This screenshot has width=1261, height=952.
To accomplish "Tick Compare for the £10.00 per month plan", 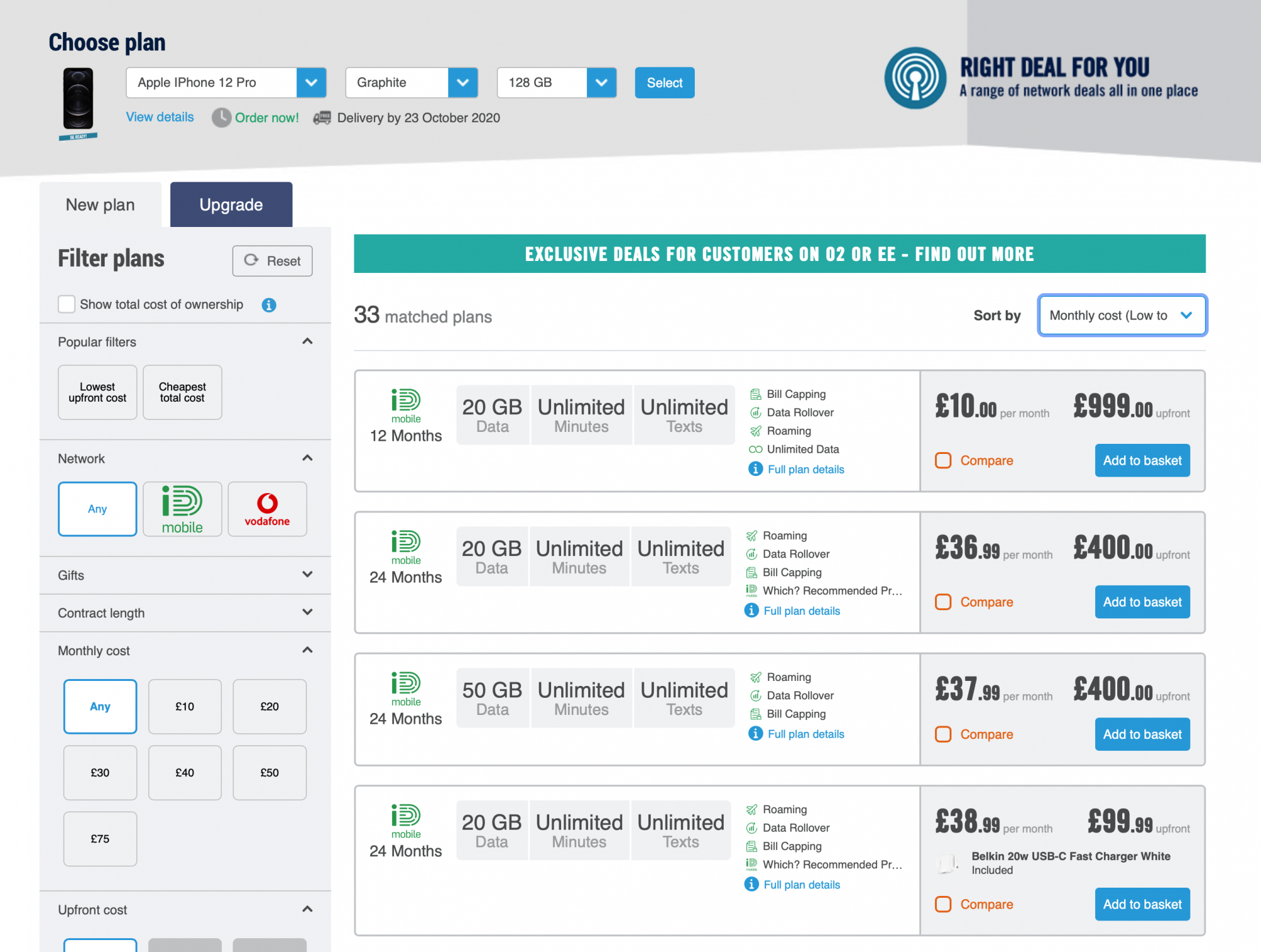I will tap(943, 460).
